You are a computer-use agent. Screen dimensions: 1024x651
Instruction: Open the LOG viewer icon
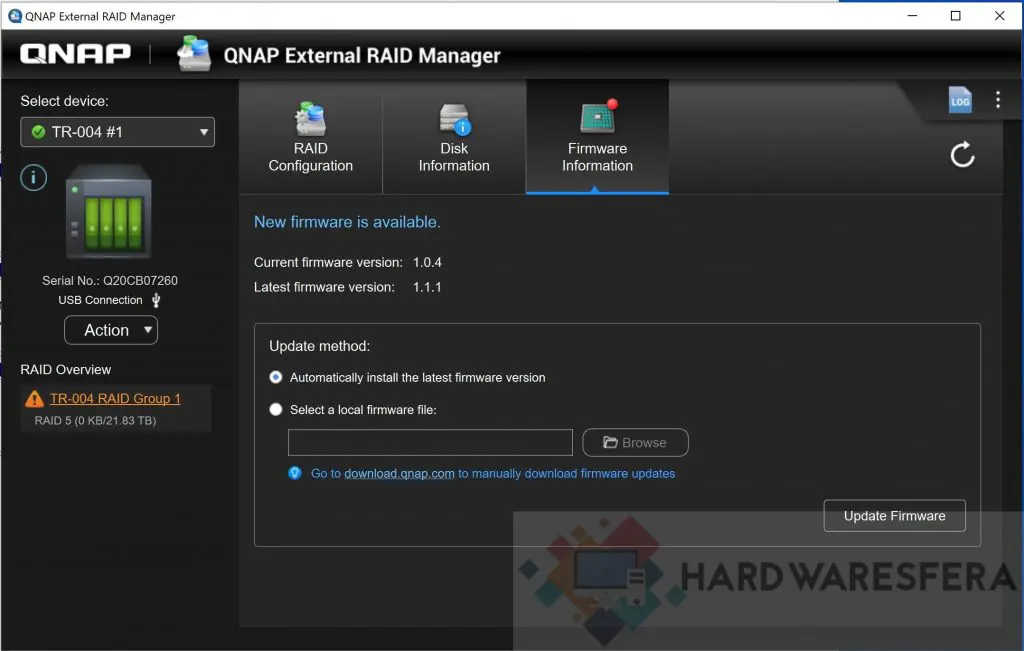(959, 100)
